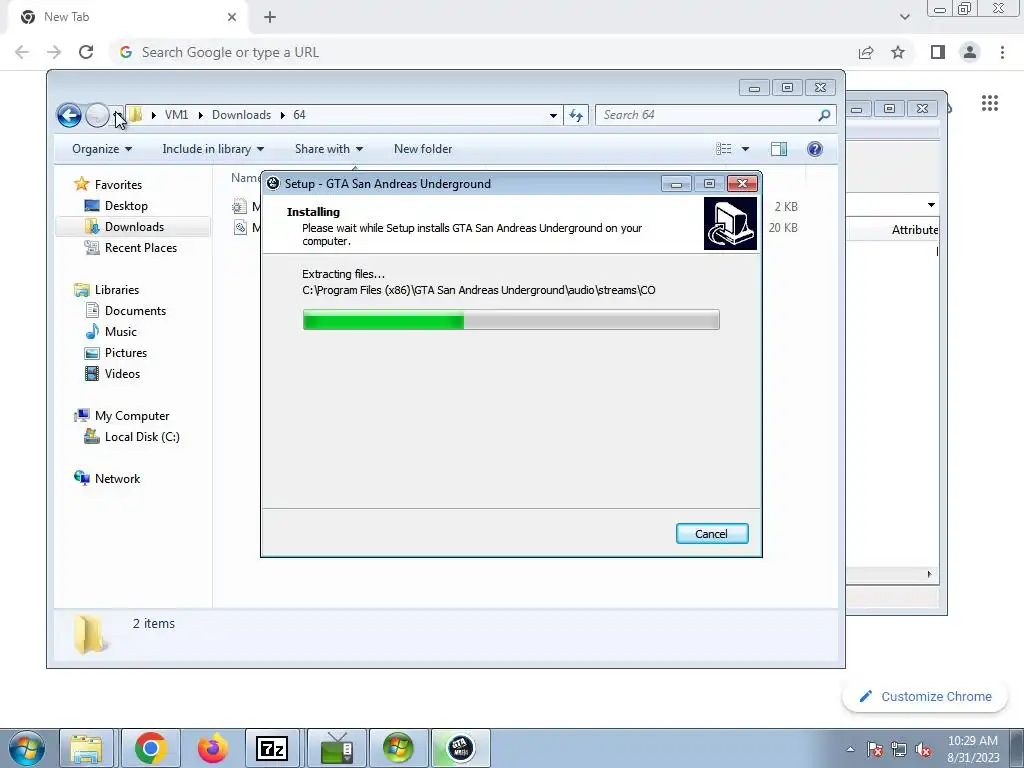Expand the view options dropdown arrow
Viewport: 1024px width, 768px height.
(745, 149)
